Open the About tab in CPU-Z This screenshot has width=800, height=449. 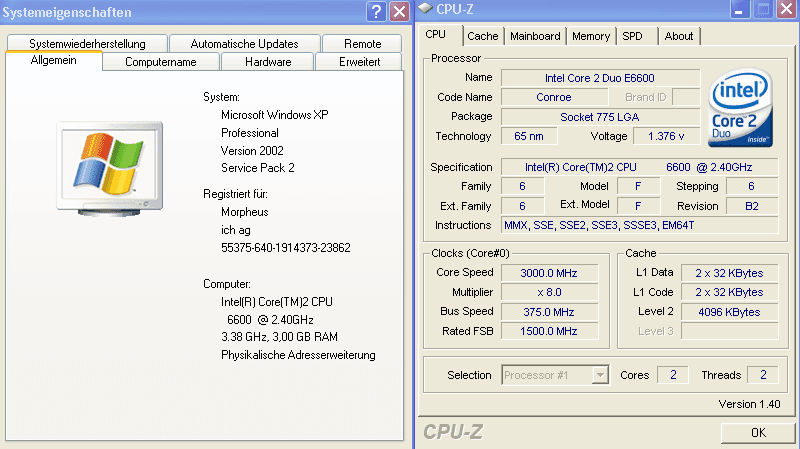coord(679,36)
